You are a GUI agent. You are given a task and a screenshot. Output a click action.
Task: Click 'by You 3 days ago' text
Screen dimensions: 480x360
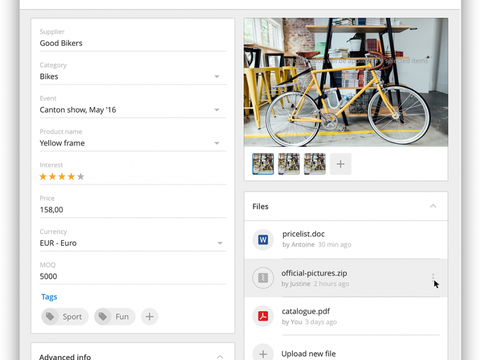click(309, 322)
